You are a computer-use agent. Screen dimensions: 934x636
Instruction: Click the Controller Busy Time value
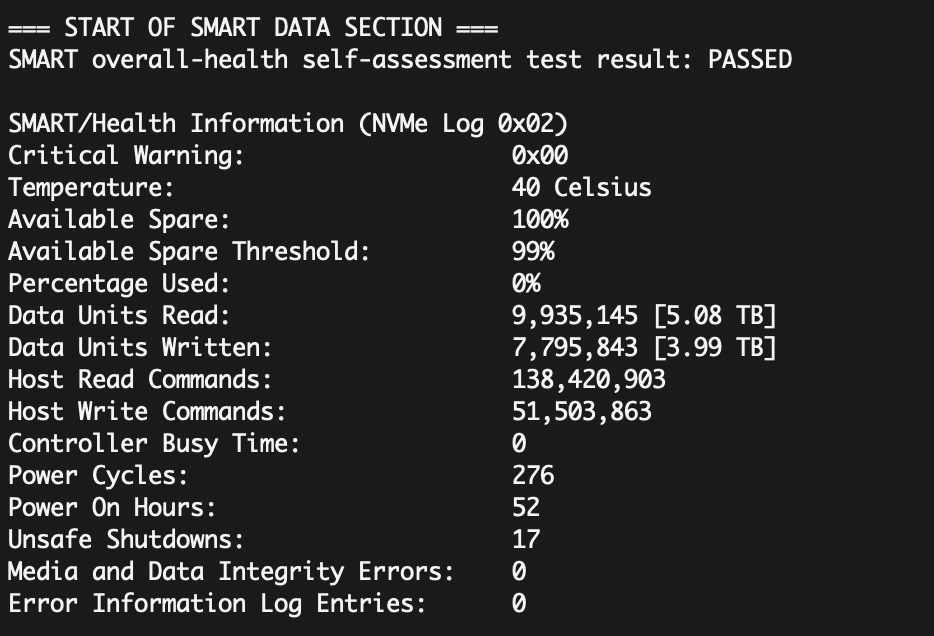coord(519,443)
